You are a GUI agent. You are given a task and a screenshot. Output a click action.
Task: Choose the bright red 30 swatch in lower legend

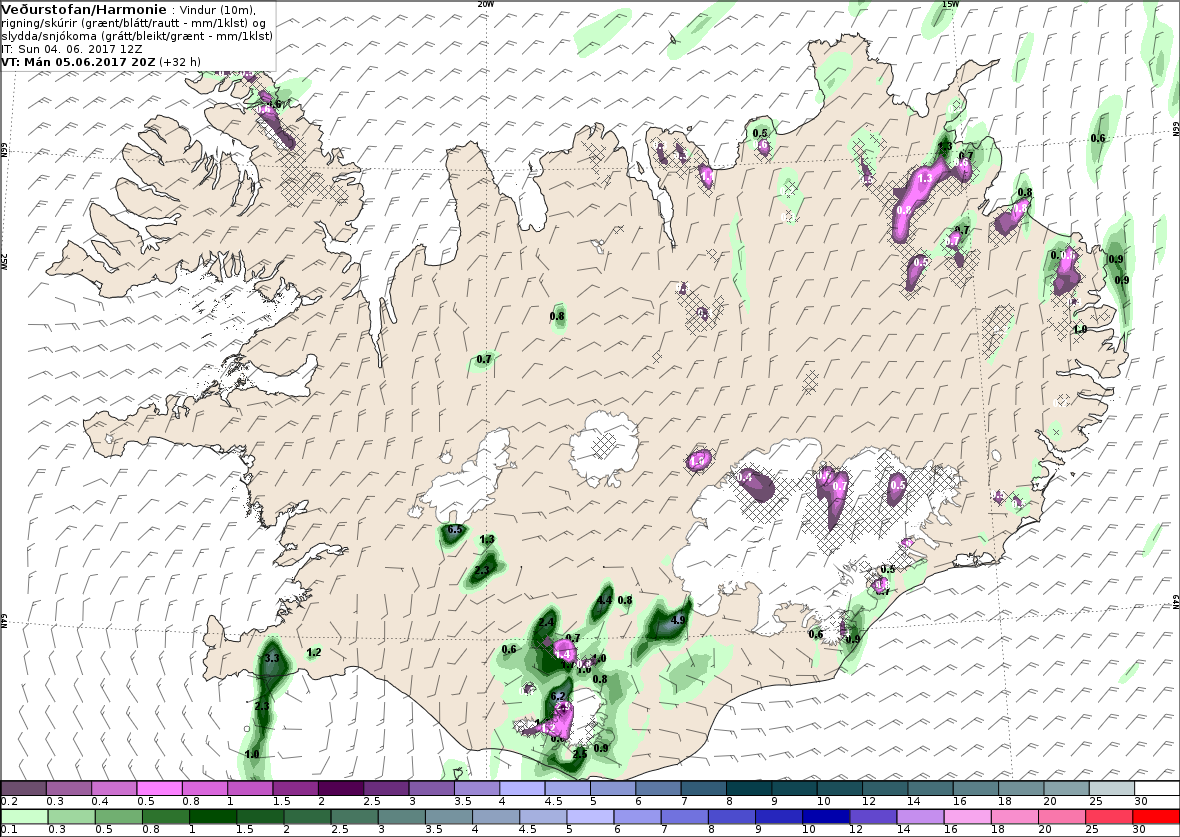click(x=1156, y=817)
